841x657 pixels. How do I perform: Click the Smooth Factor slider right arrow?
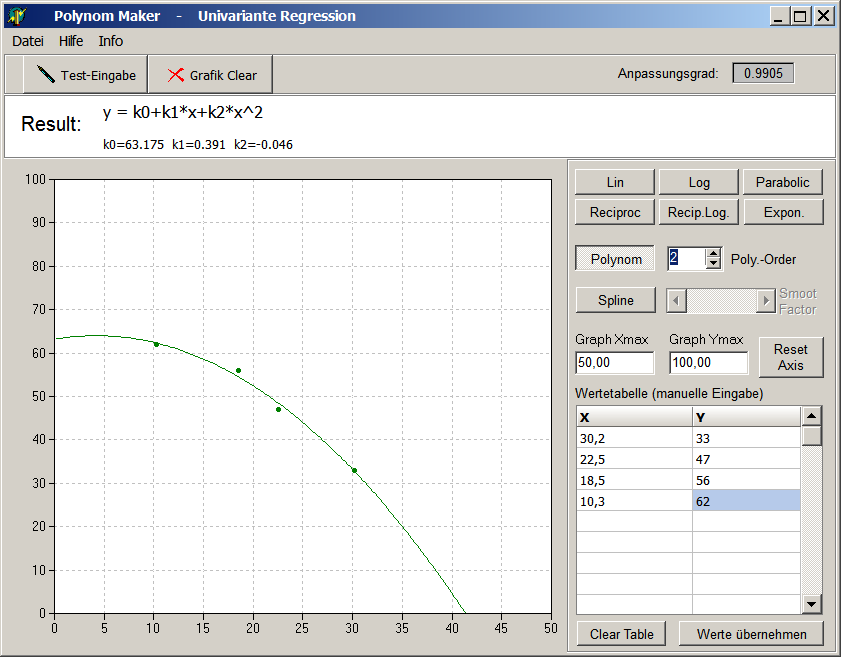point(766,301)
